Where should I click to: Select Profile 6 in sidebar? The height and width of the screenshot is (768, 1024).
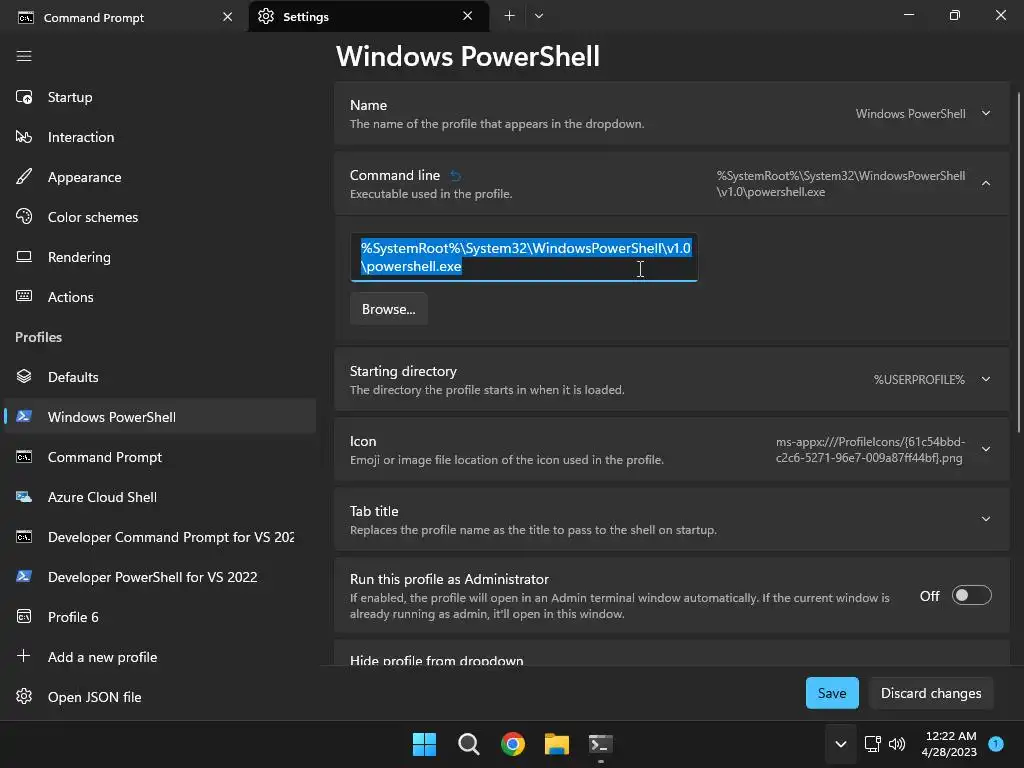point(160,616)
